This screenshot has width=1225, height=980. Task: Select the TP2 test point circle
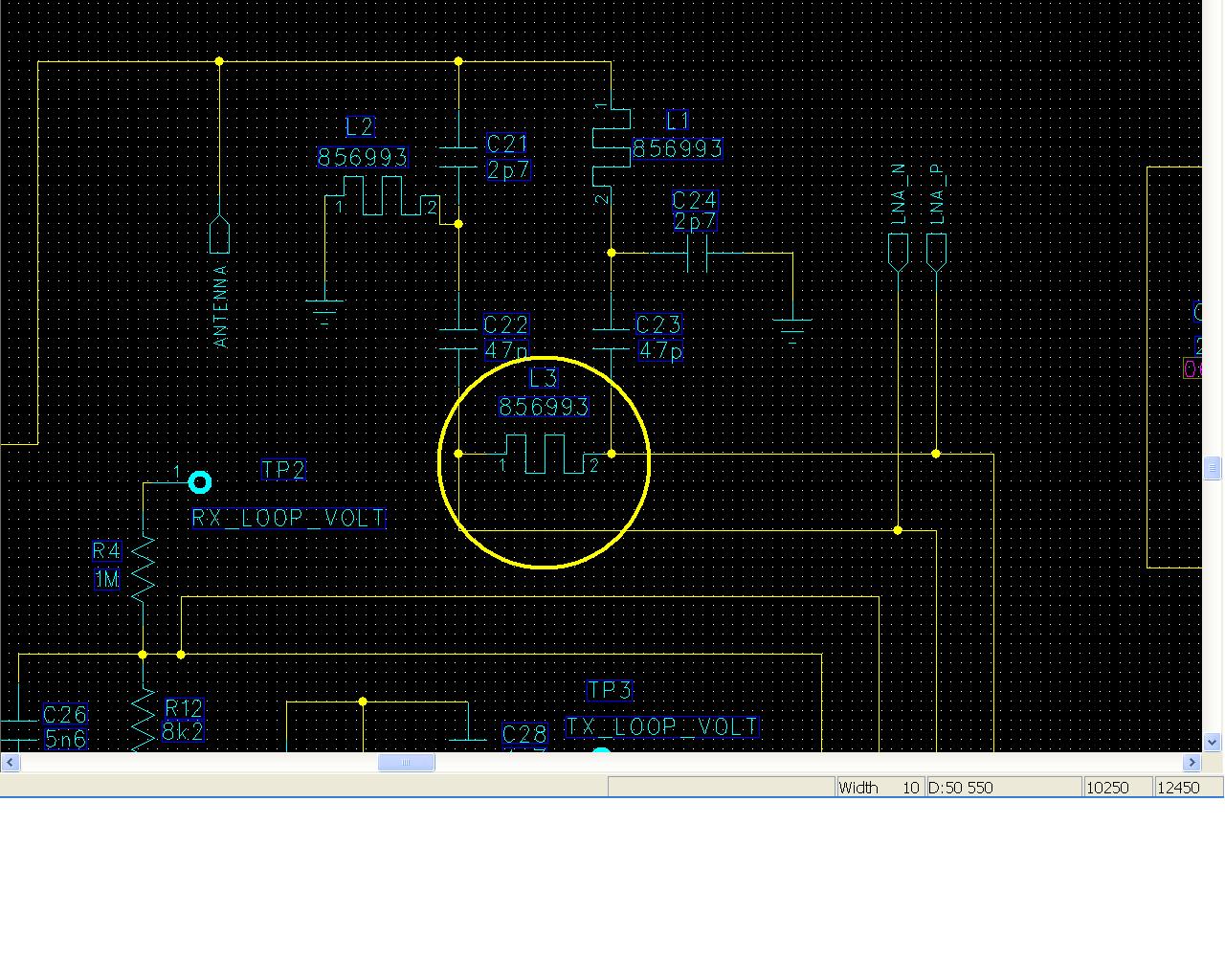199,482
